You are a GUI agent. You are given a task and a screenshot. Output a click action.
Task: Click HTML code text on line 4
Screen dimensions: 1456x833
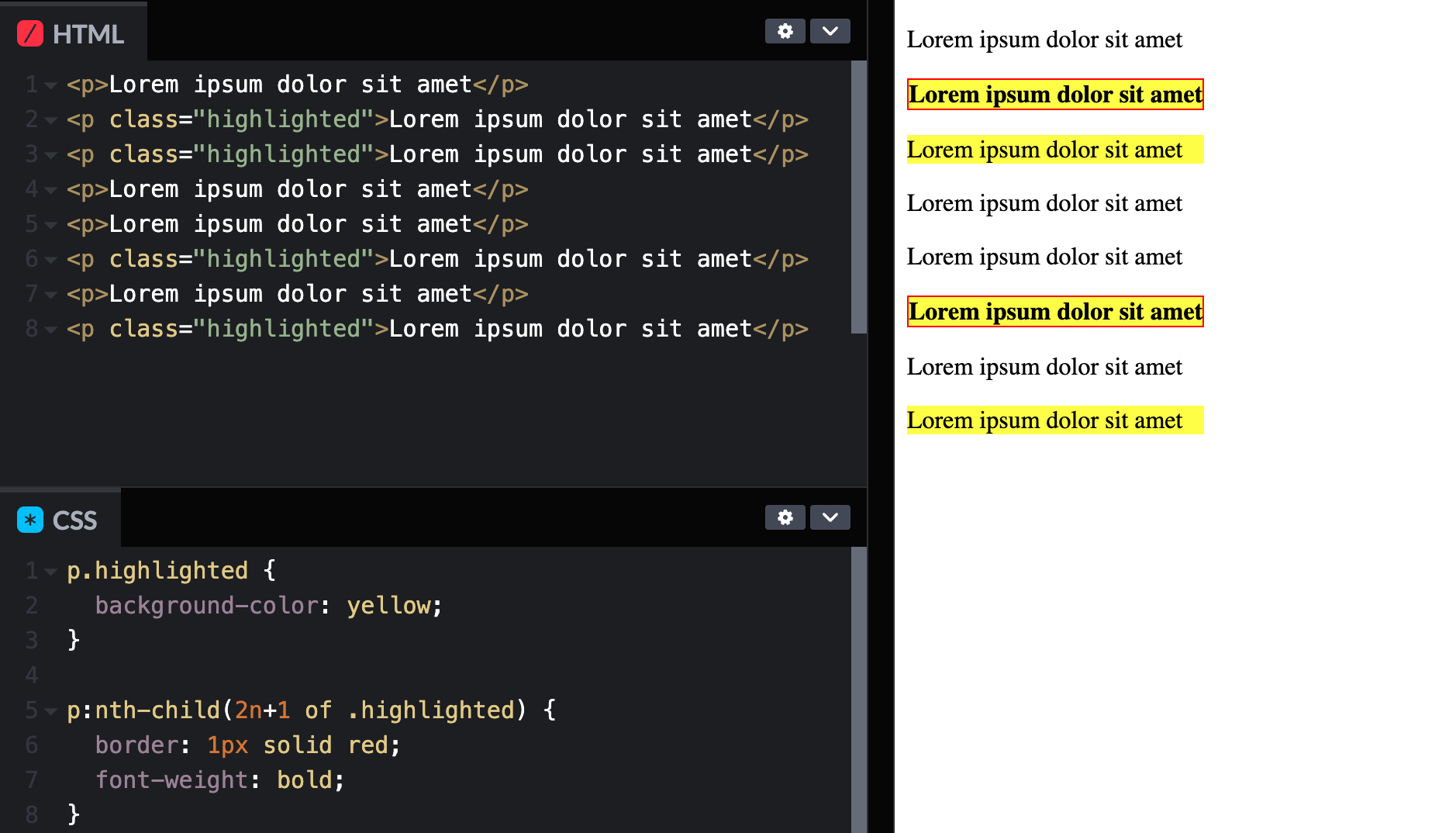297,189
